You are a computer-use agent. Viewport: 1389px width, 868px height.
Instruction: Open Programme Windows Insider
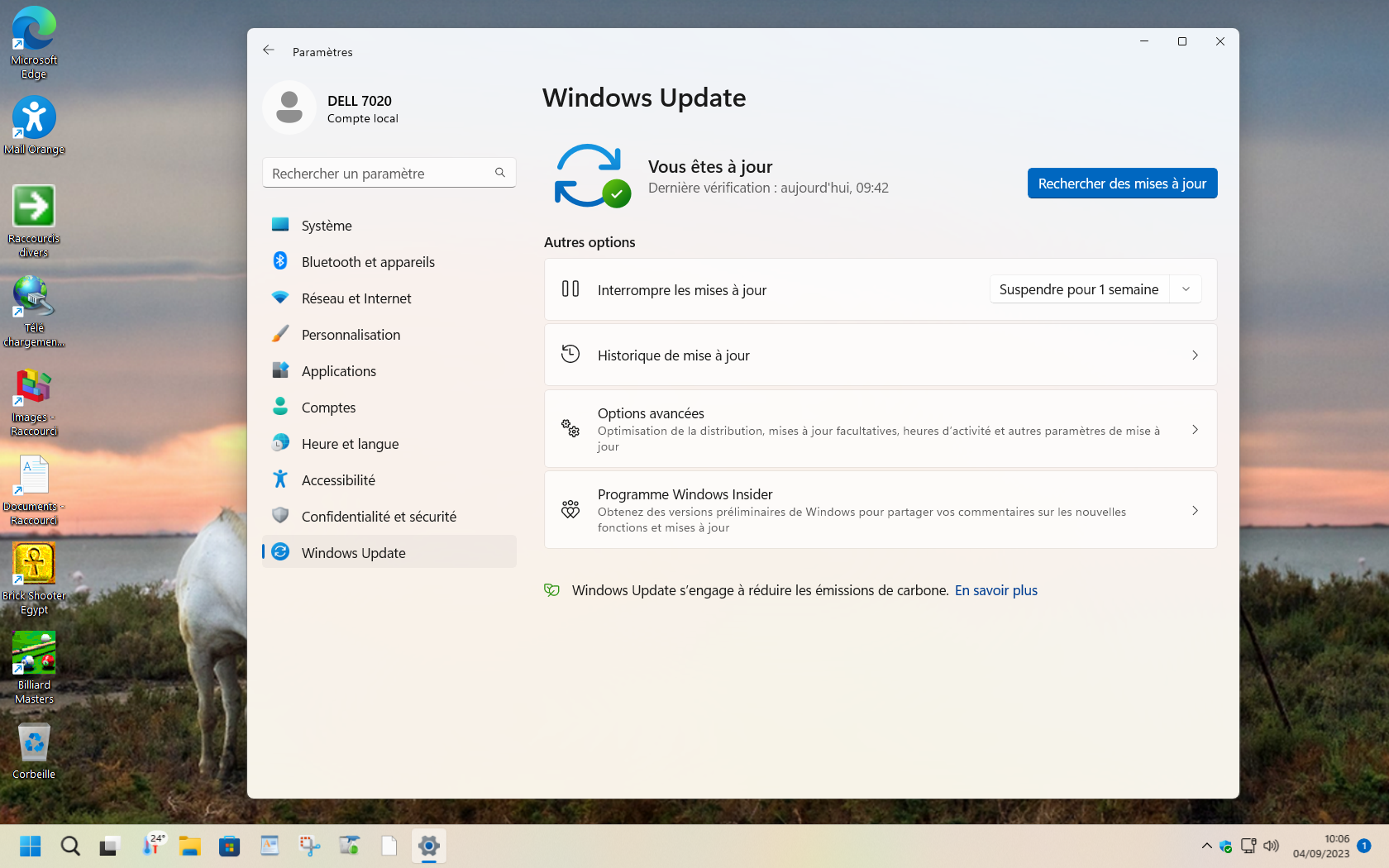tap(881, 510)
